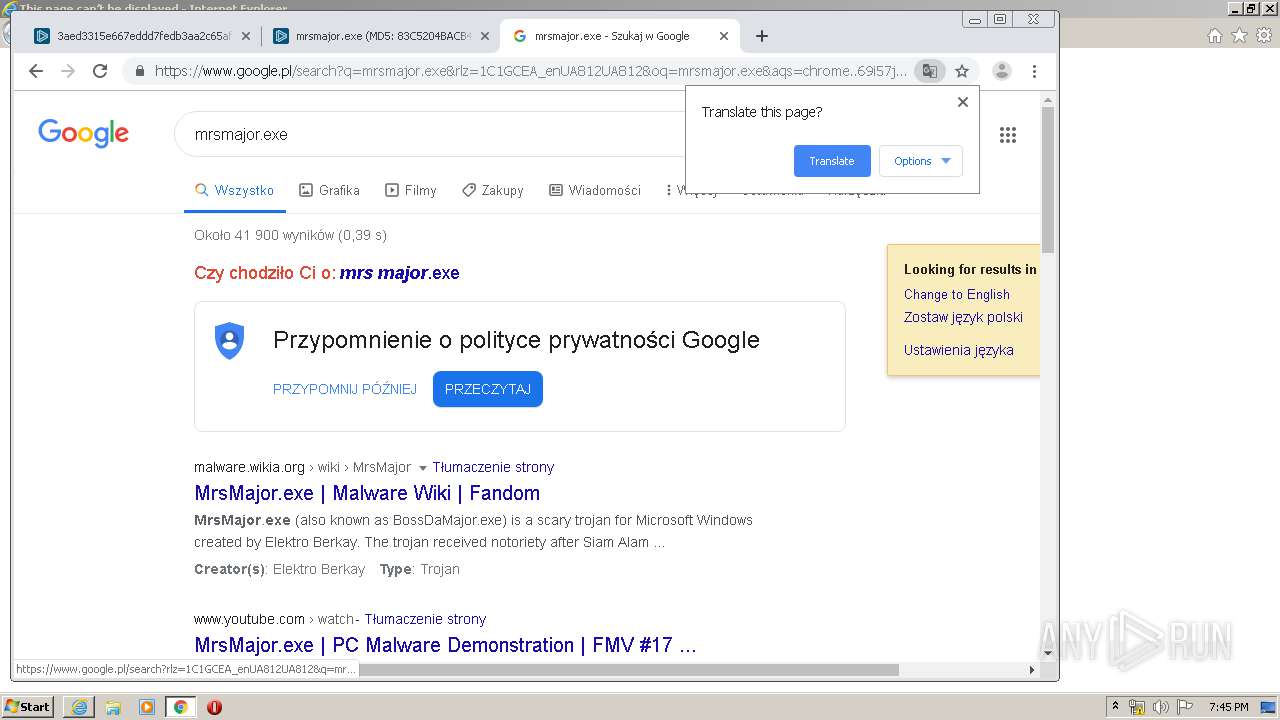Click the network tray icon
This screenshot has height=720, width=1280.
[1137, 707]
